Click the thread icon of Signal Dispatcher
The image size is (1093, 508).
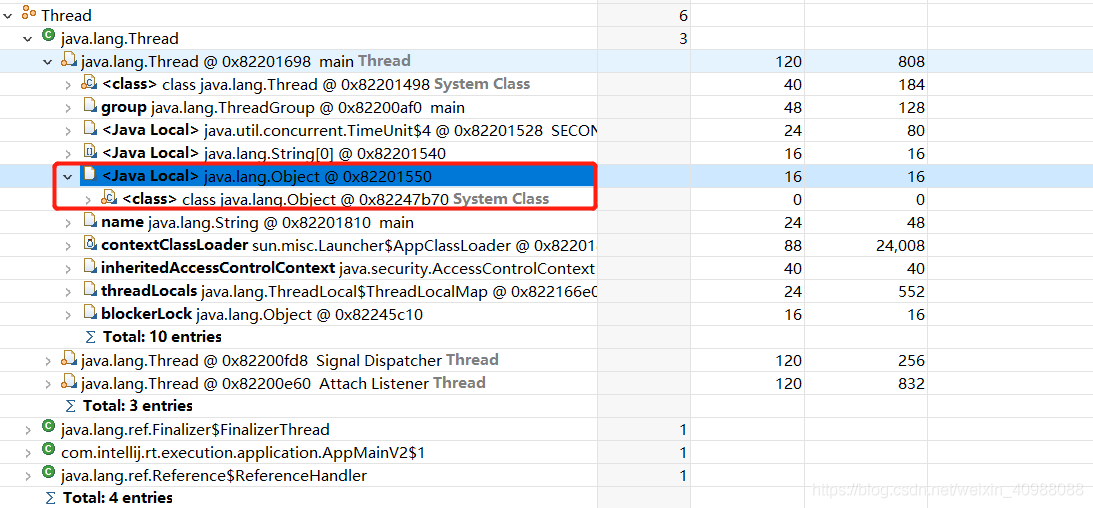pyautogui.click(x=68, y=359)
